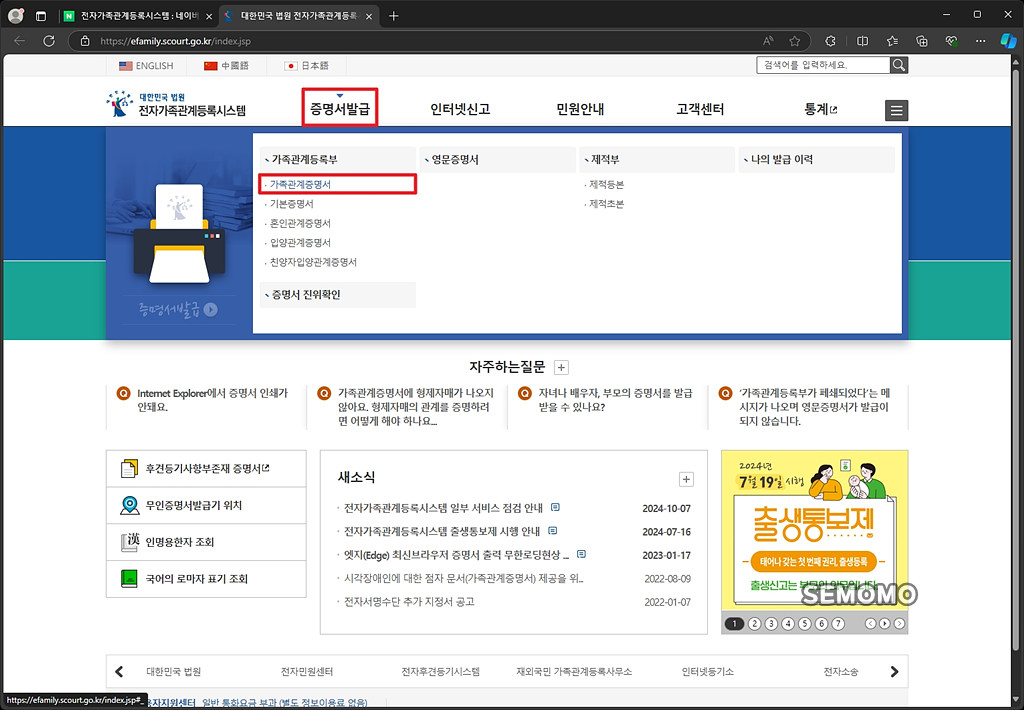Open the 고객센터 top menu
The width and height of the screenshot is (1024, 710).
pyautogui.click(x=700, y=109)
